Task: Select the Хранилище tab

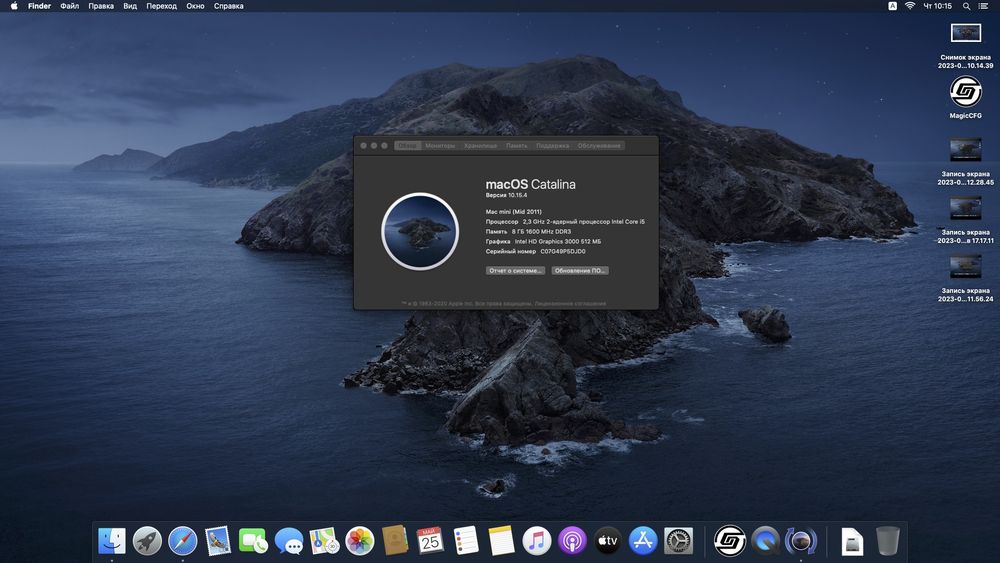Action: tap(480, 146)
